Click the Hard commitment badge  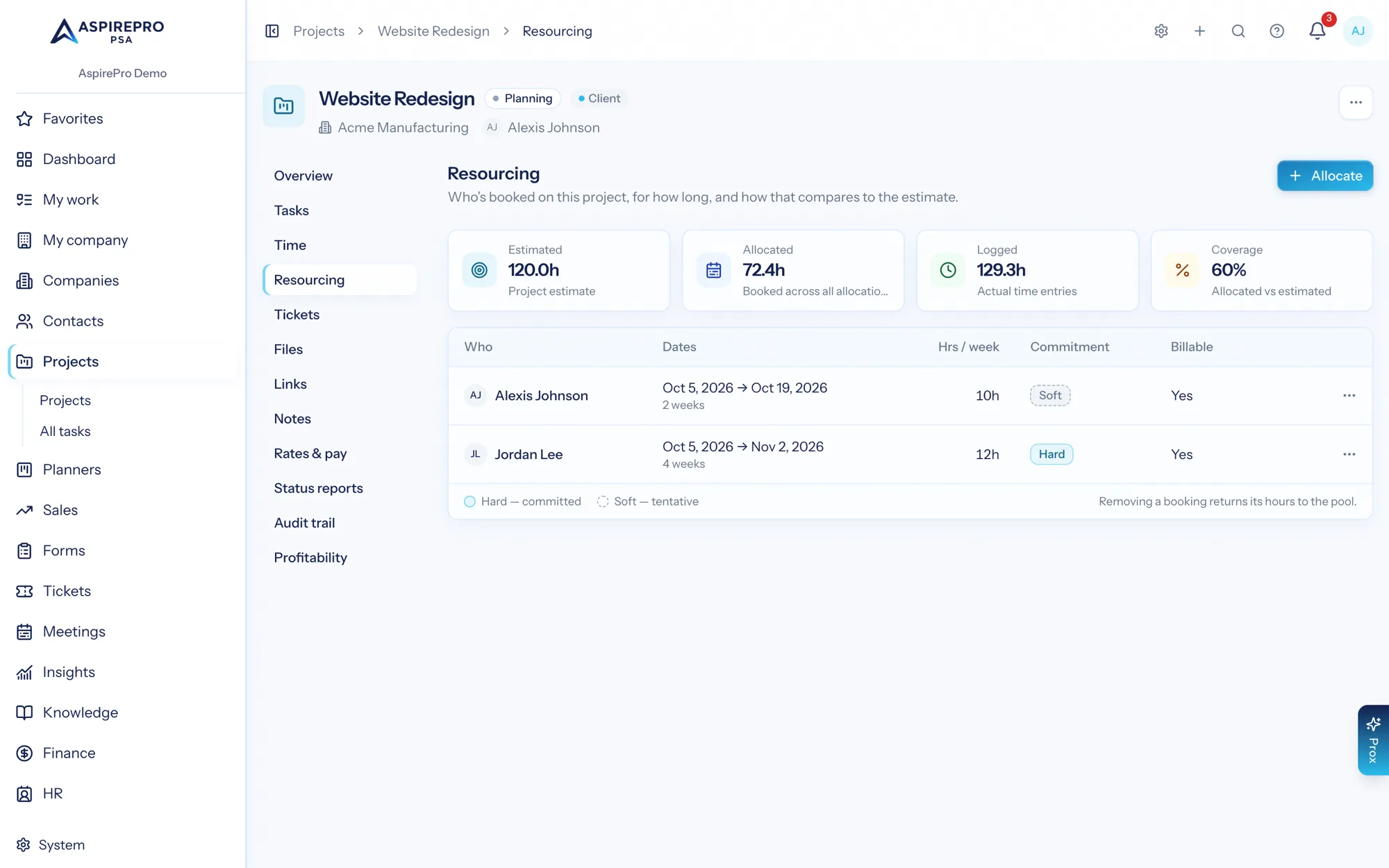click(x=1051, y=454)
